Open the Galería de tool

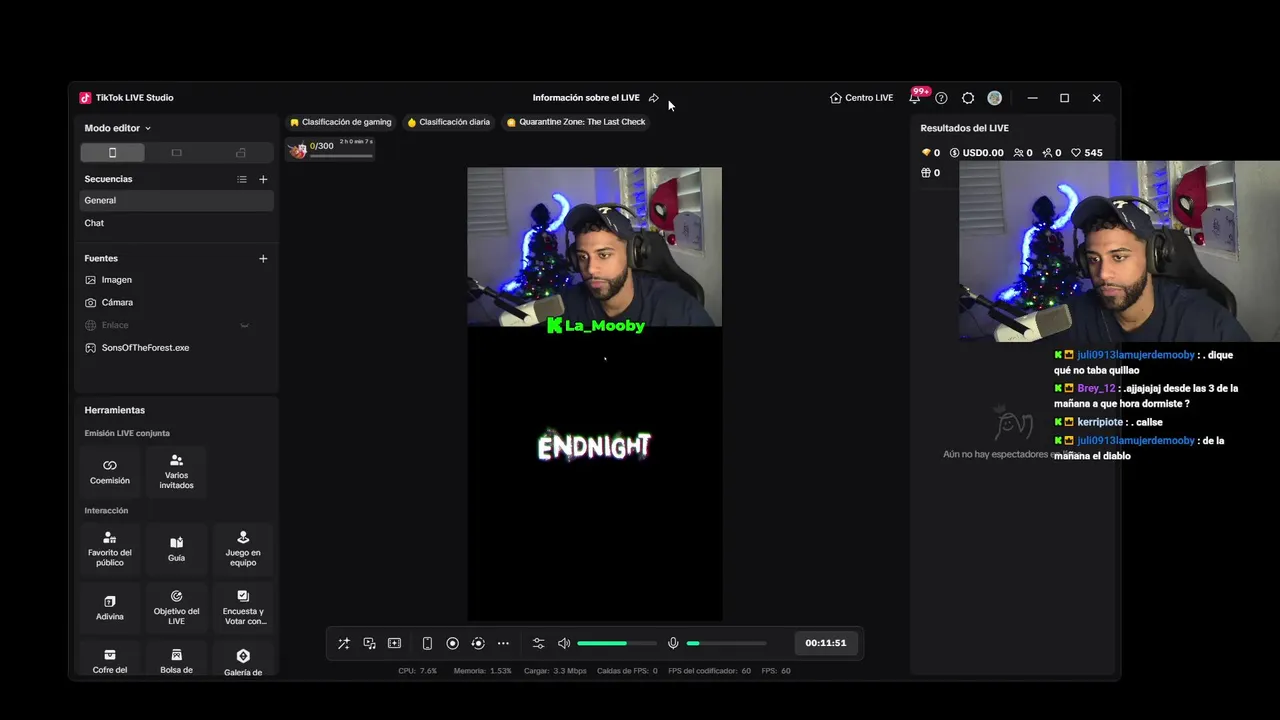click(243, 660)
